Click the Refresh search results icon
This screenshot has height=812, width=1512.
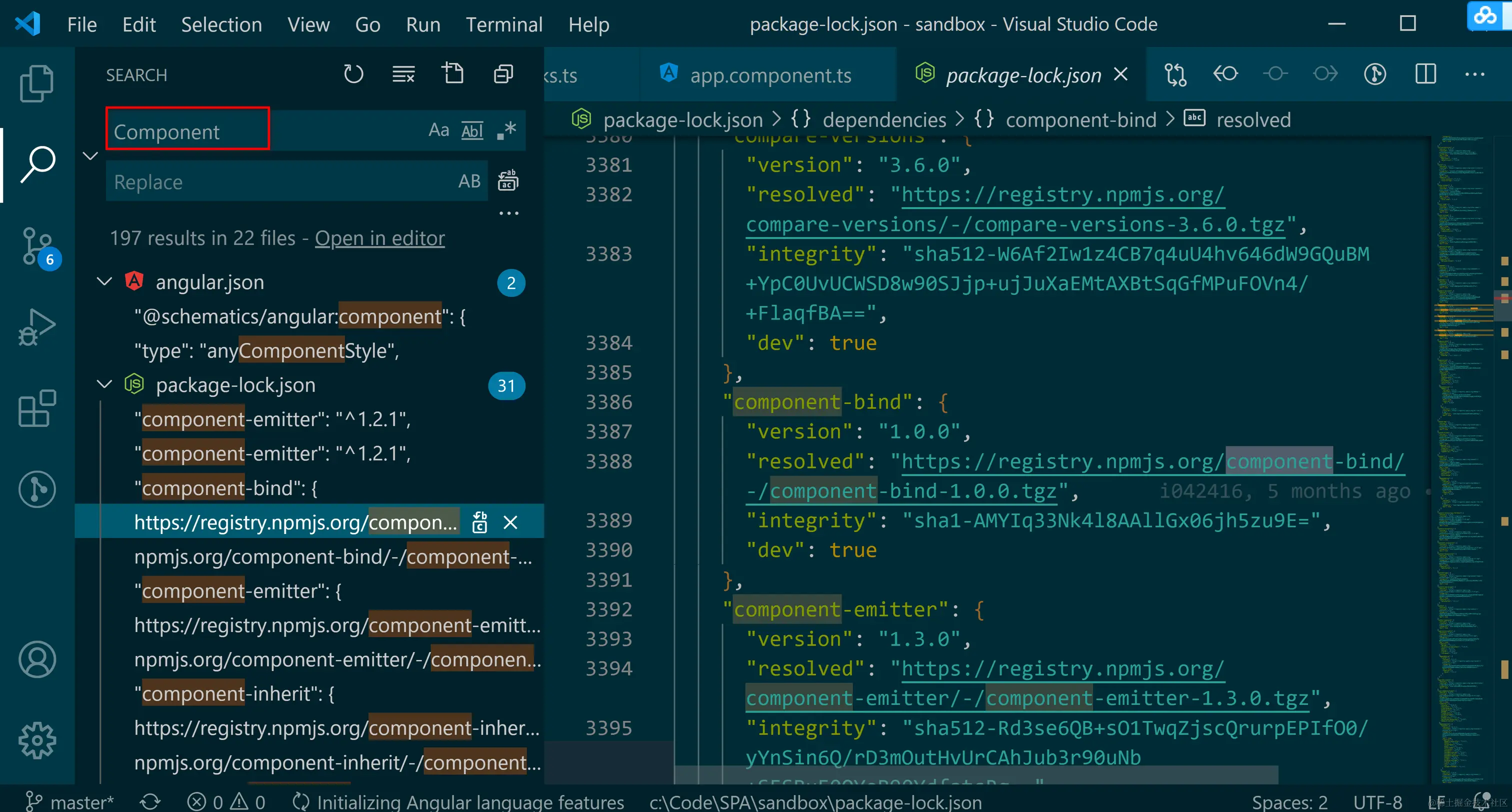(x=353, y=74)
